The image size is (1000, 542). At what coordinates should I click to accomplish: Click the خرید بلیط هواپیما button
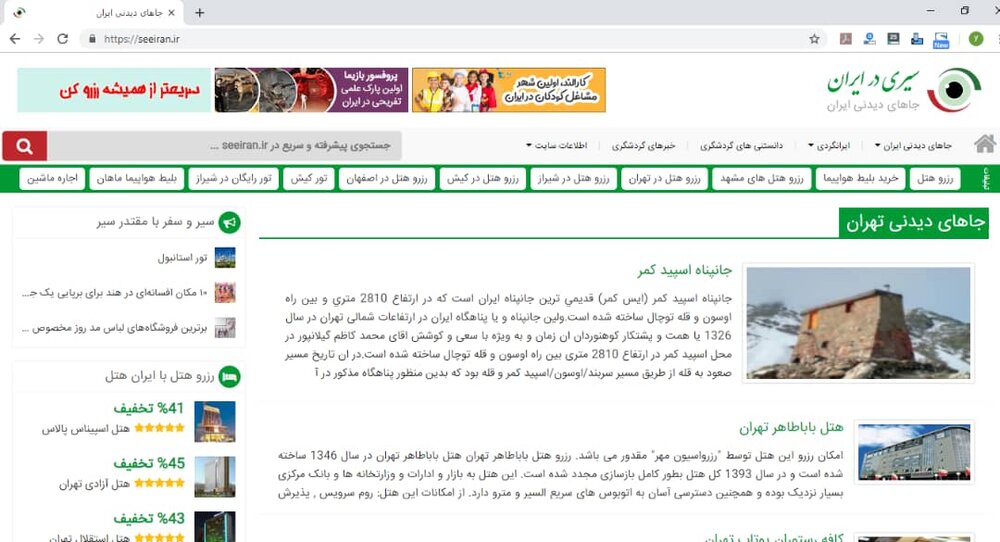(x=860, y=179)
